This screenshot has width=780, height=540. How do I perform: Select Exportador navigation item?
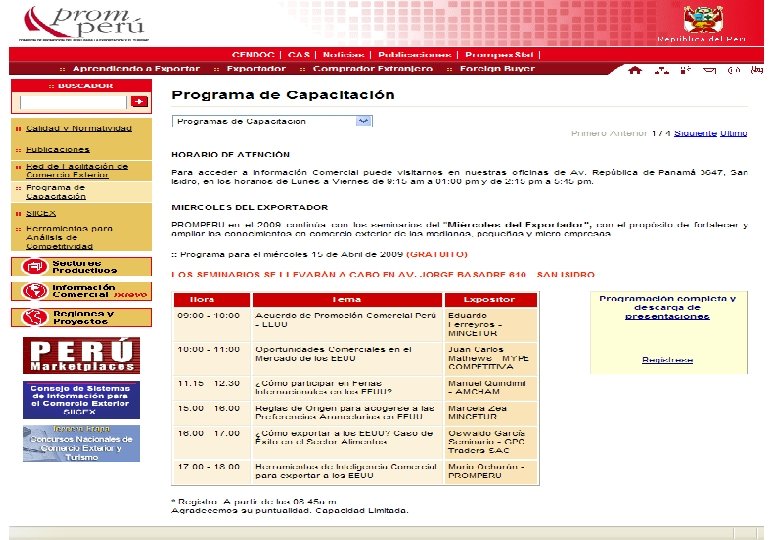(x=256, y=69)
